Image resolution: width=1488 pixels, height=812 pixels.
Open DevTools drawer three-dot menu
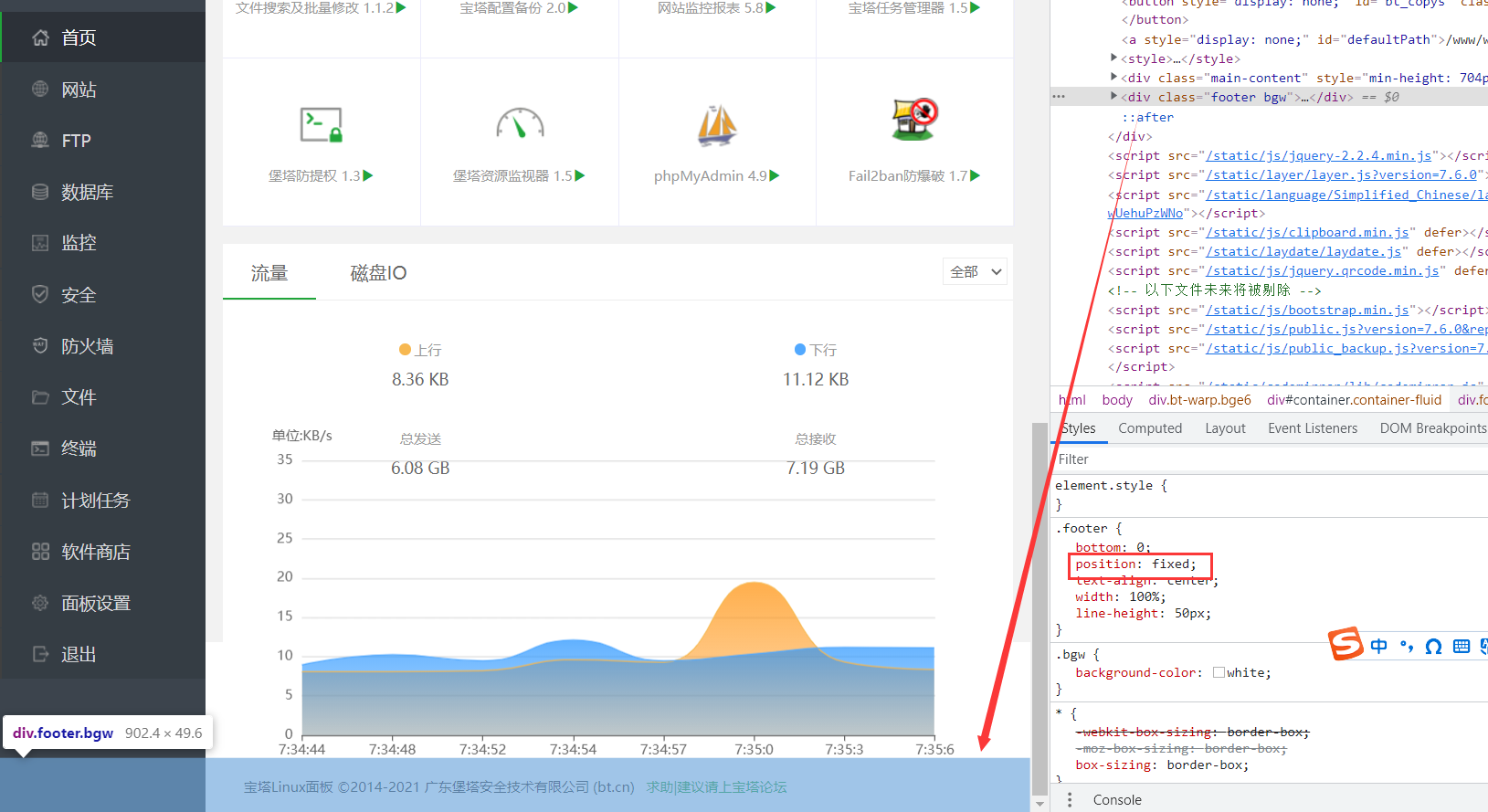(1070, 800)
